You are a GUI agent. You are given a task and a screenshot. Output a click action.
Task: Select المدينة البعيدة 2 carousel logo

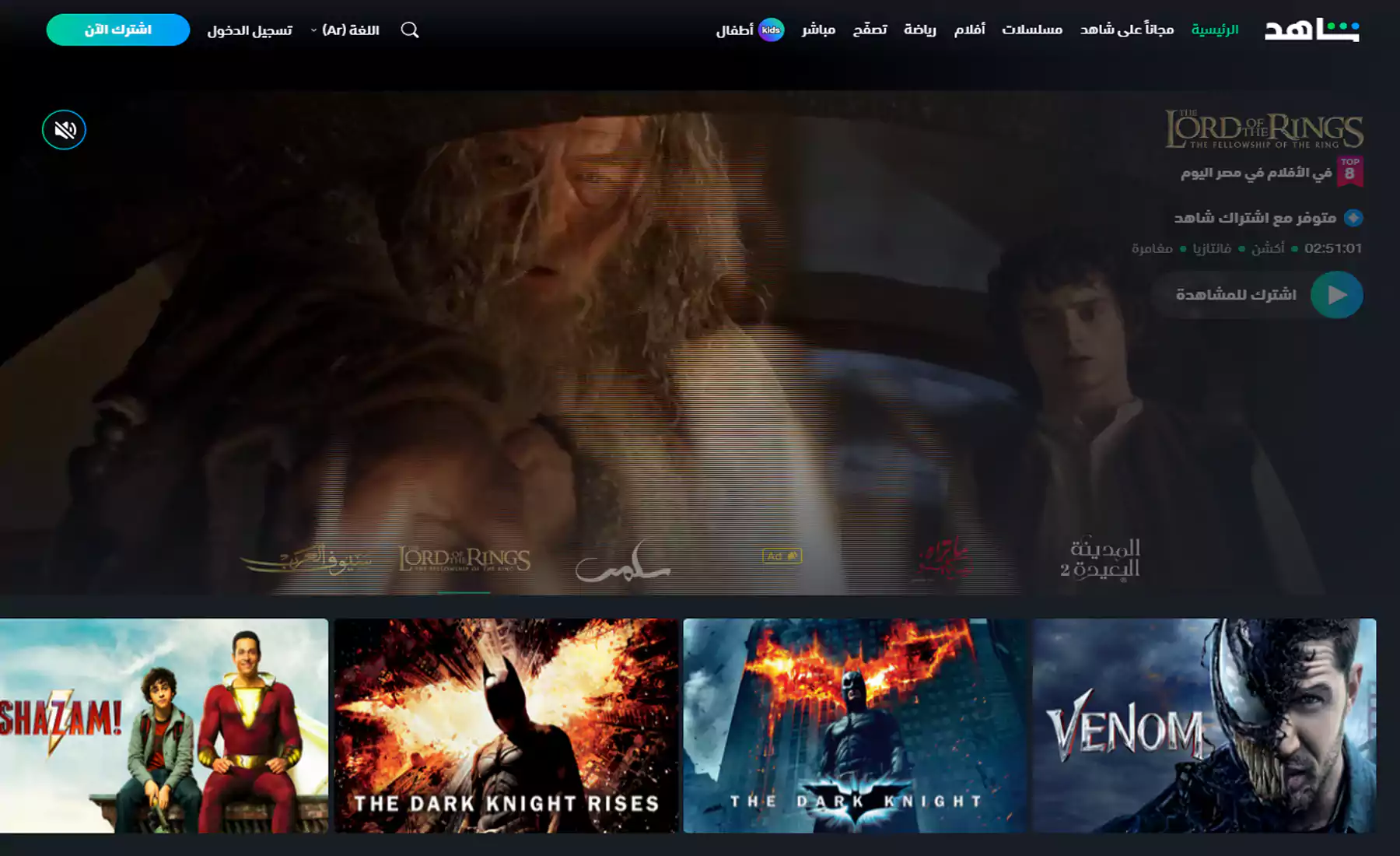1100,559
